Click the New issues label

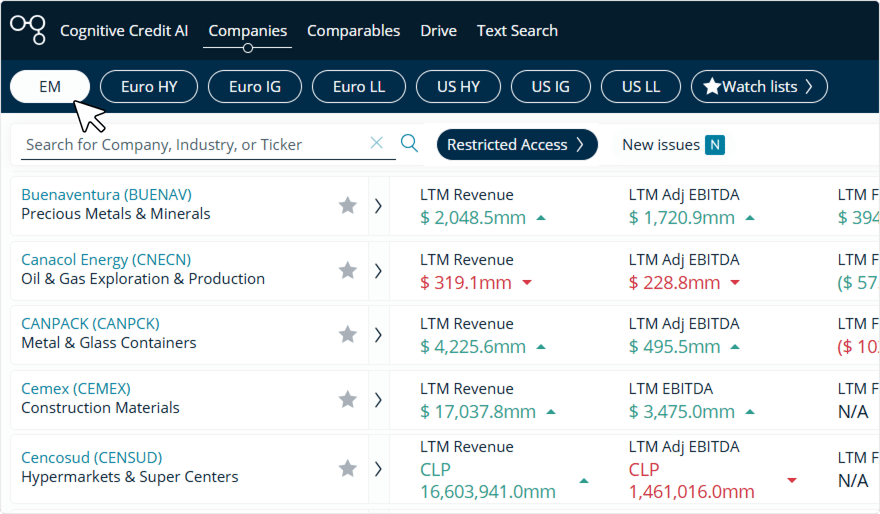tap(661, 145)
